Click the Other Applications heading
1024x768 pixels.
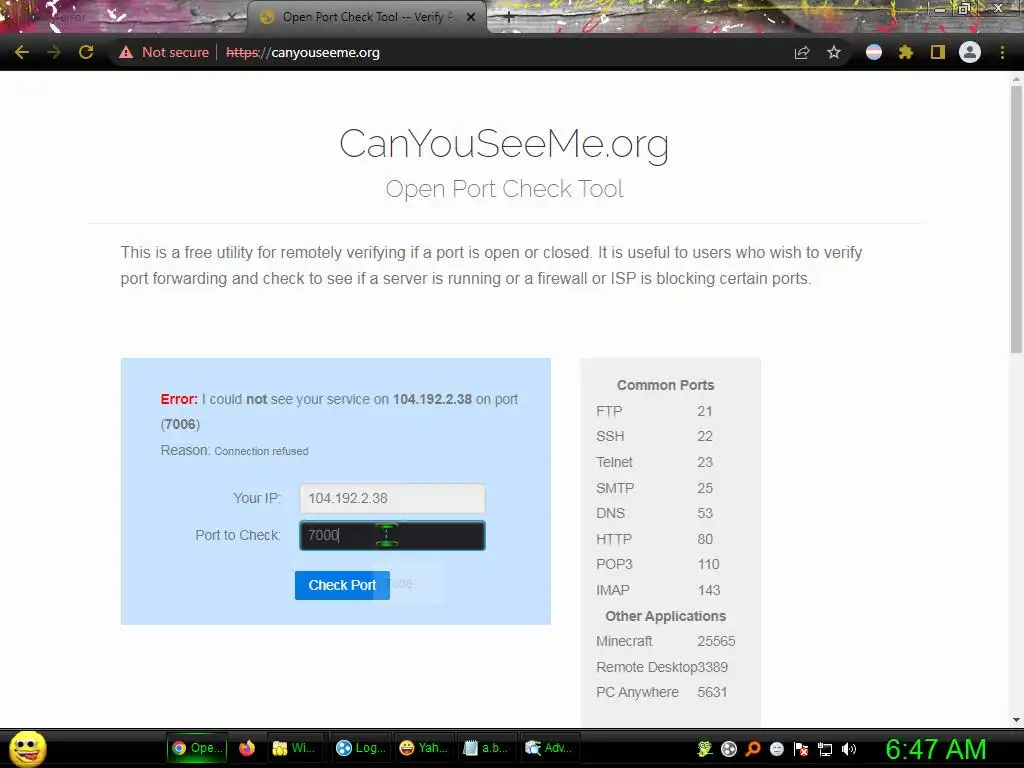click(665, 616)
